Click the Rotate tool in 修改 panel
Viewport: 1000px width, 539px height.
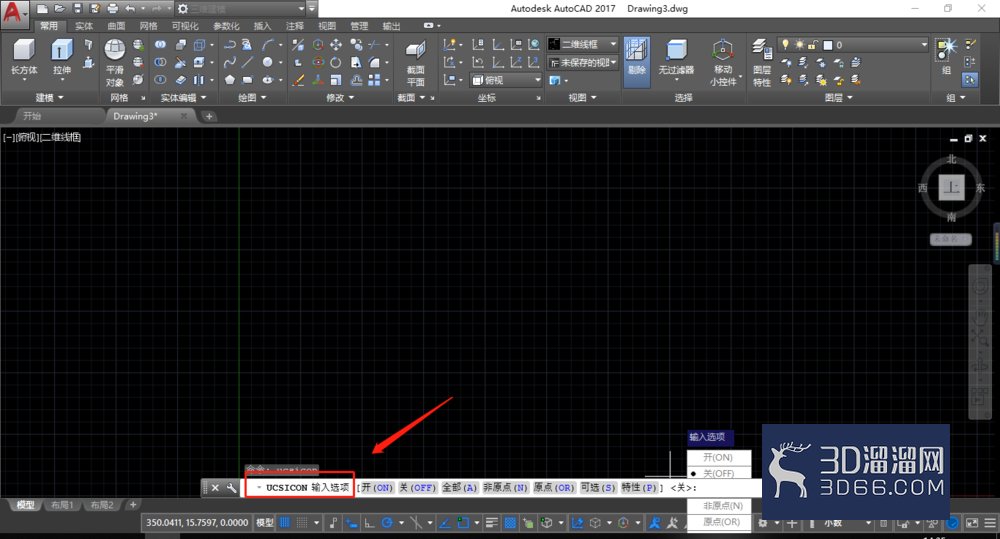click(335, 62)
